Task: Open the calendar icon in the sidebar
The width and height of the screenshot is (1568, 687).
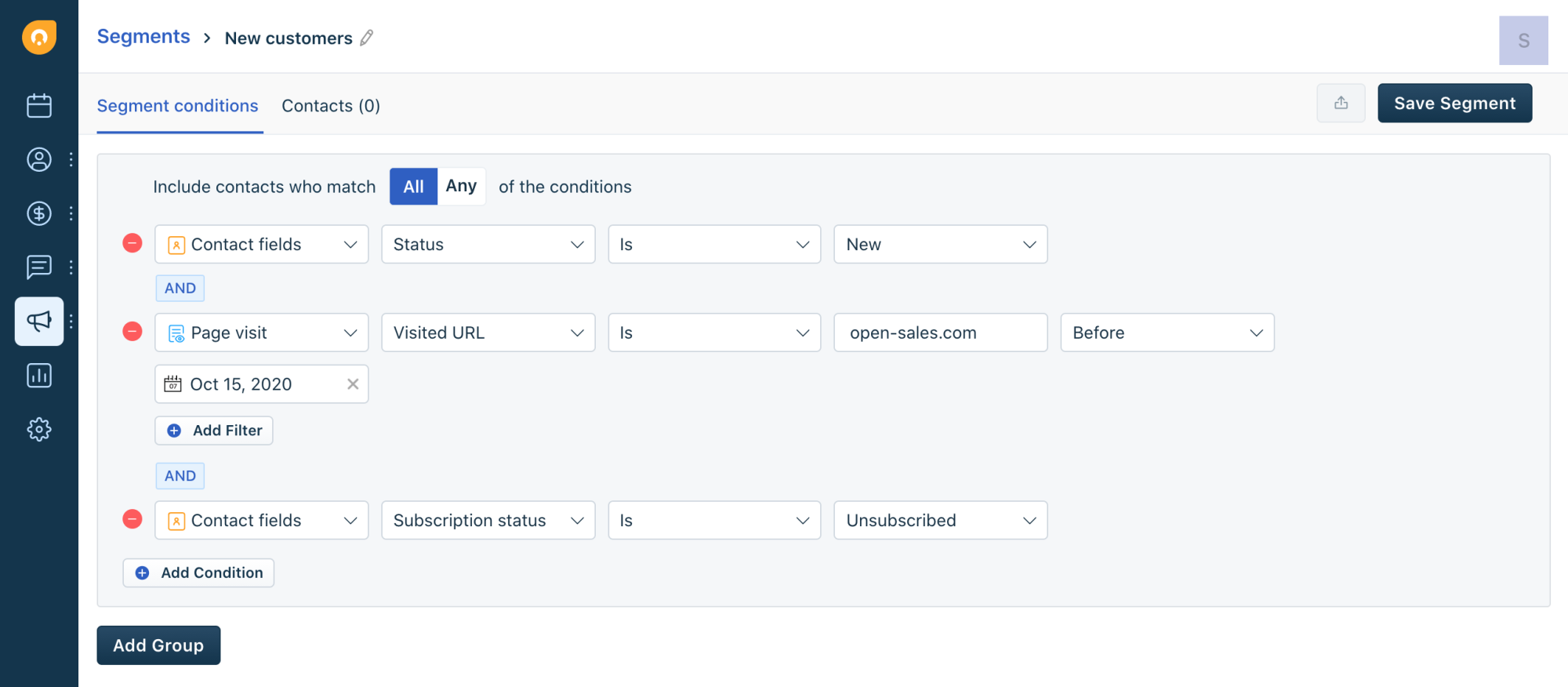Action: pyautogui.click(x=38, y=106)
